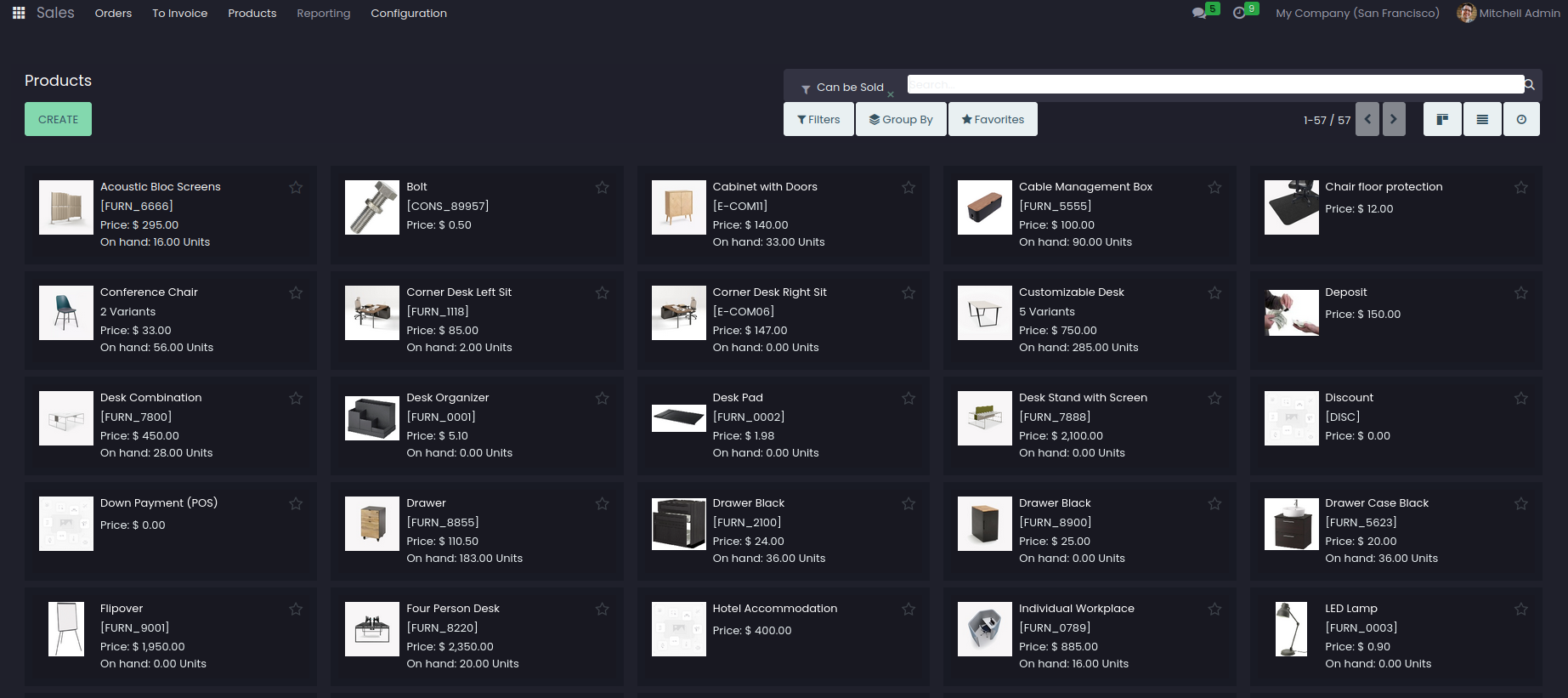Open the Four Person Desk product
The image size is (1568, 698).
[477, 636]
